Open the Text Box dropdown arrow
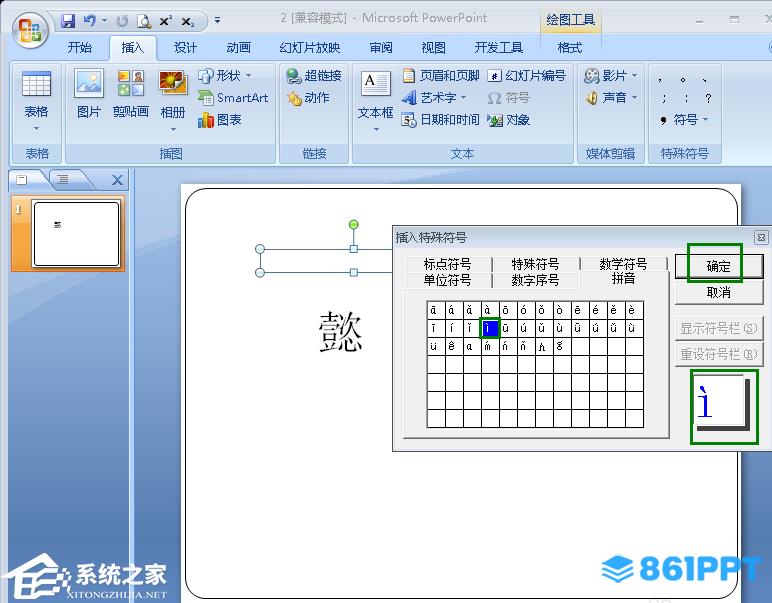Screen dimensions: 772x603 (x=376, y=129)
